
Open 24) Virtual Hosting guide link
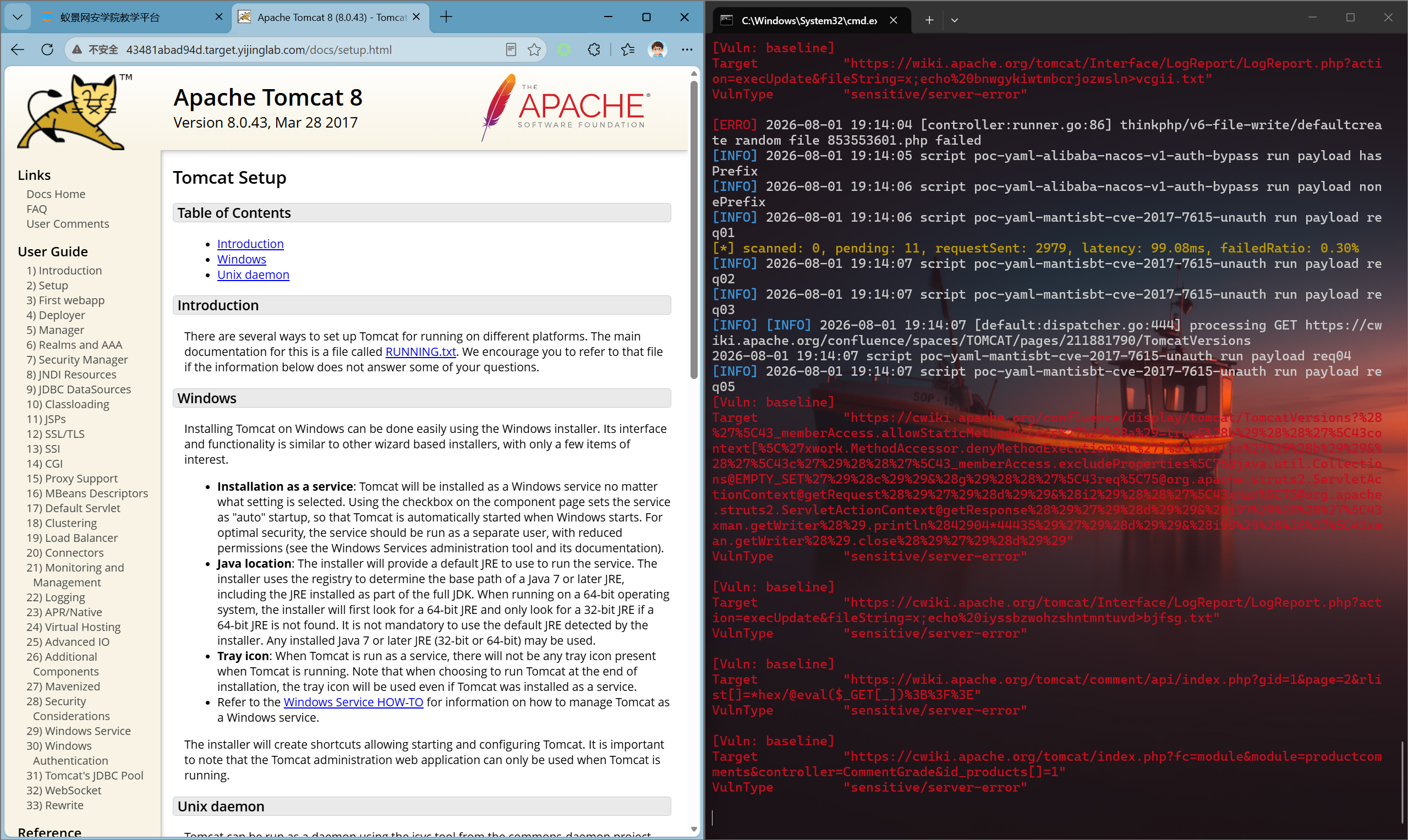coord(74,627)
